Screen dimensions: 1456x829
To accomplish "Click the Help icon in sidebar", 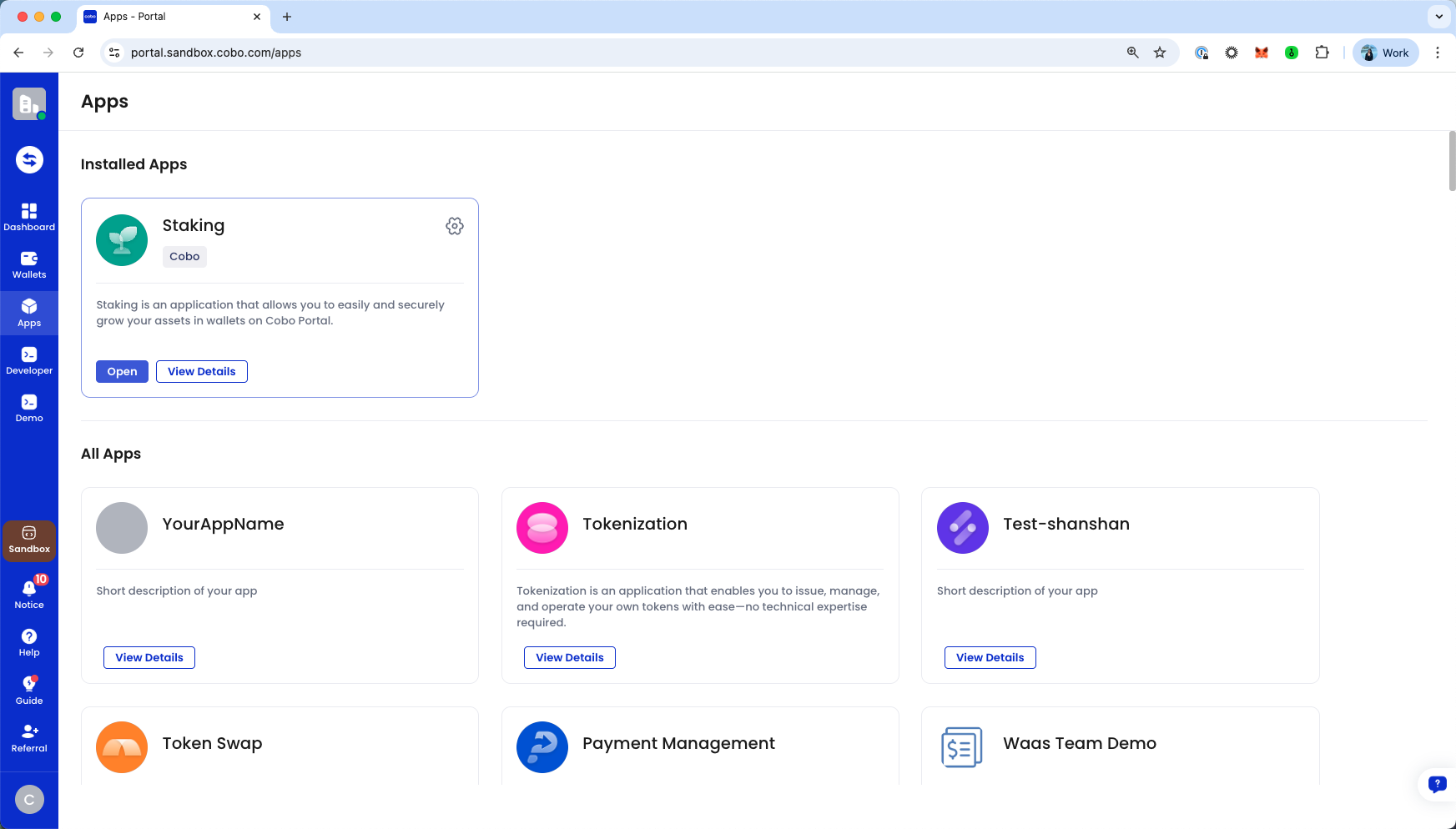I will pos(29,641).
